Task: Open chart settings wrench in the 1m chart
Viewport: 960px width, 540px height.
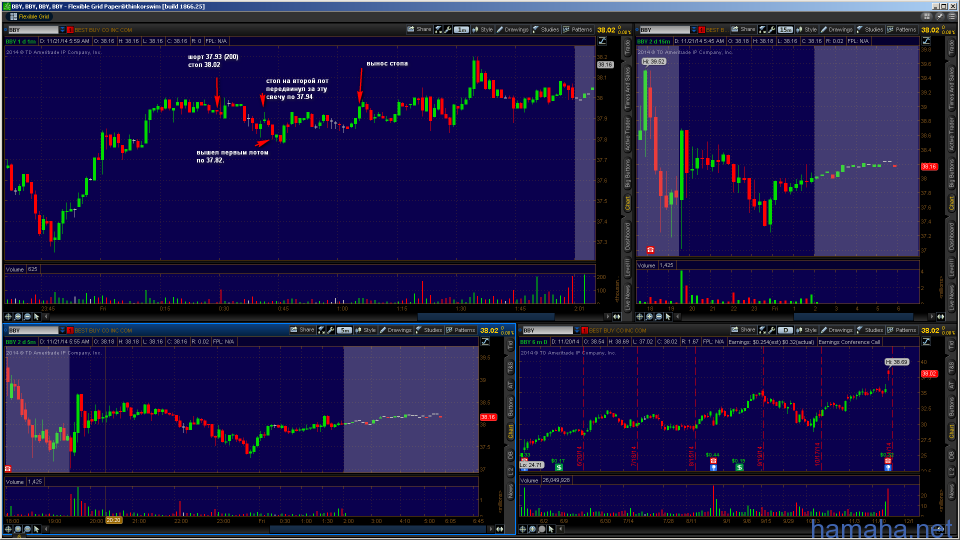Action: (448, 29)
